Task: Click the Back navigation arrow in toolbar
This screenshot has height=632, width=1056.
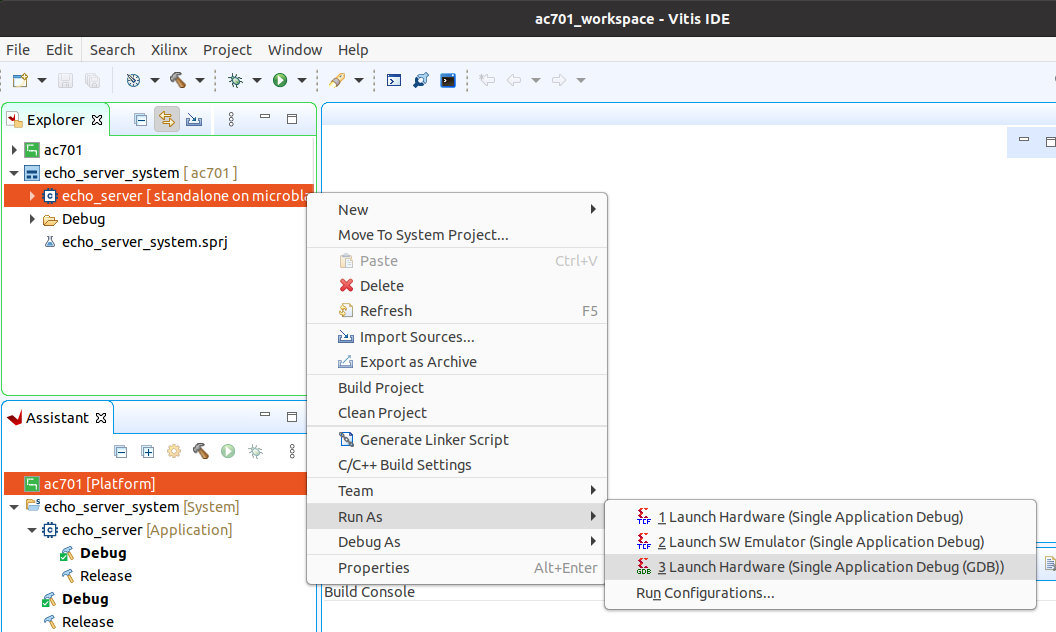Action: point(514,80)
